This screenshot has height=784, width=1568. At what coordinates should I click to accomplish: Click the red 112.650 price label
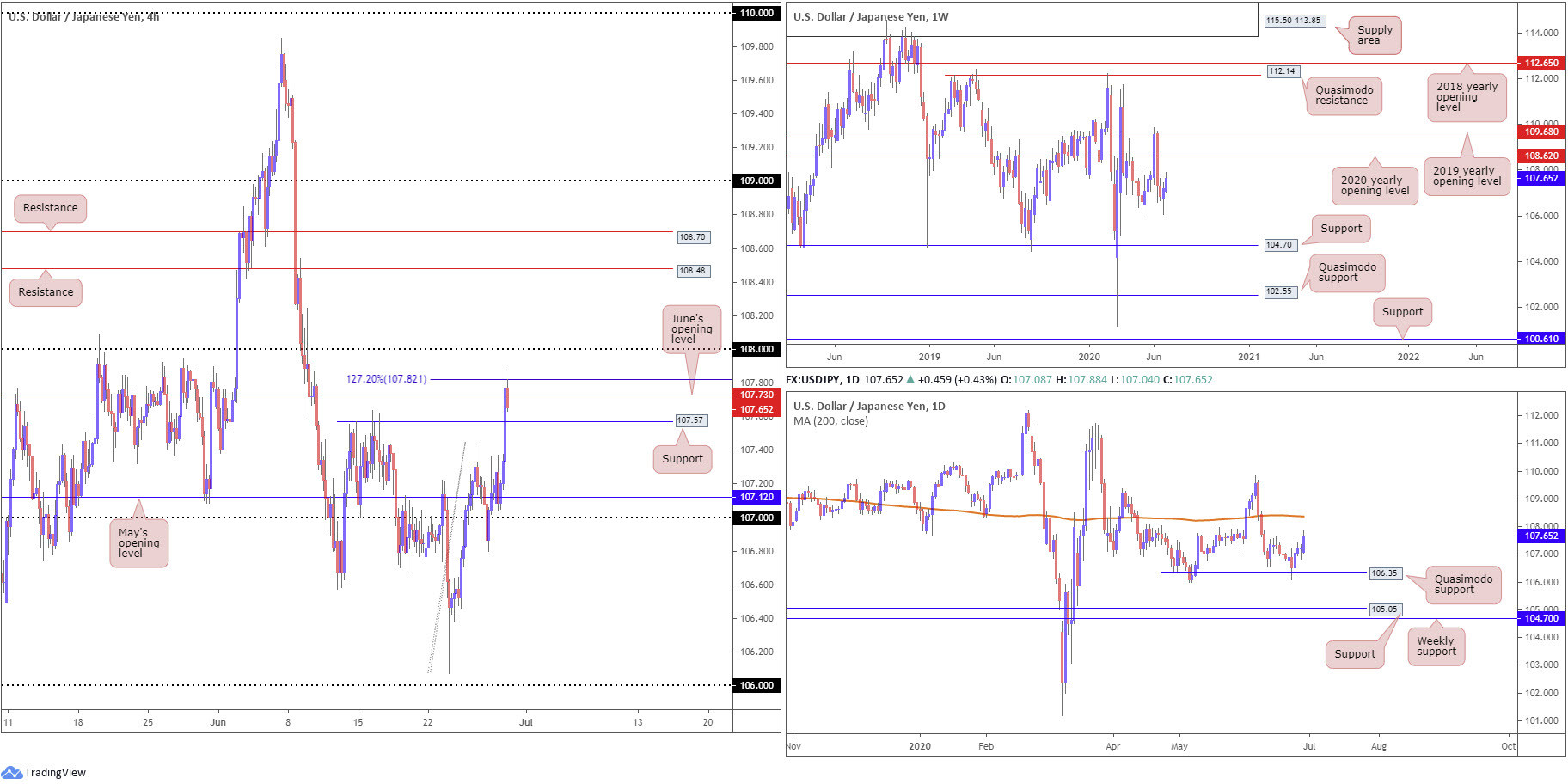tap(1541, 63)
